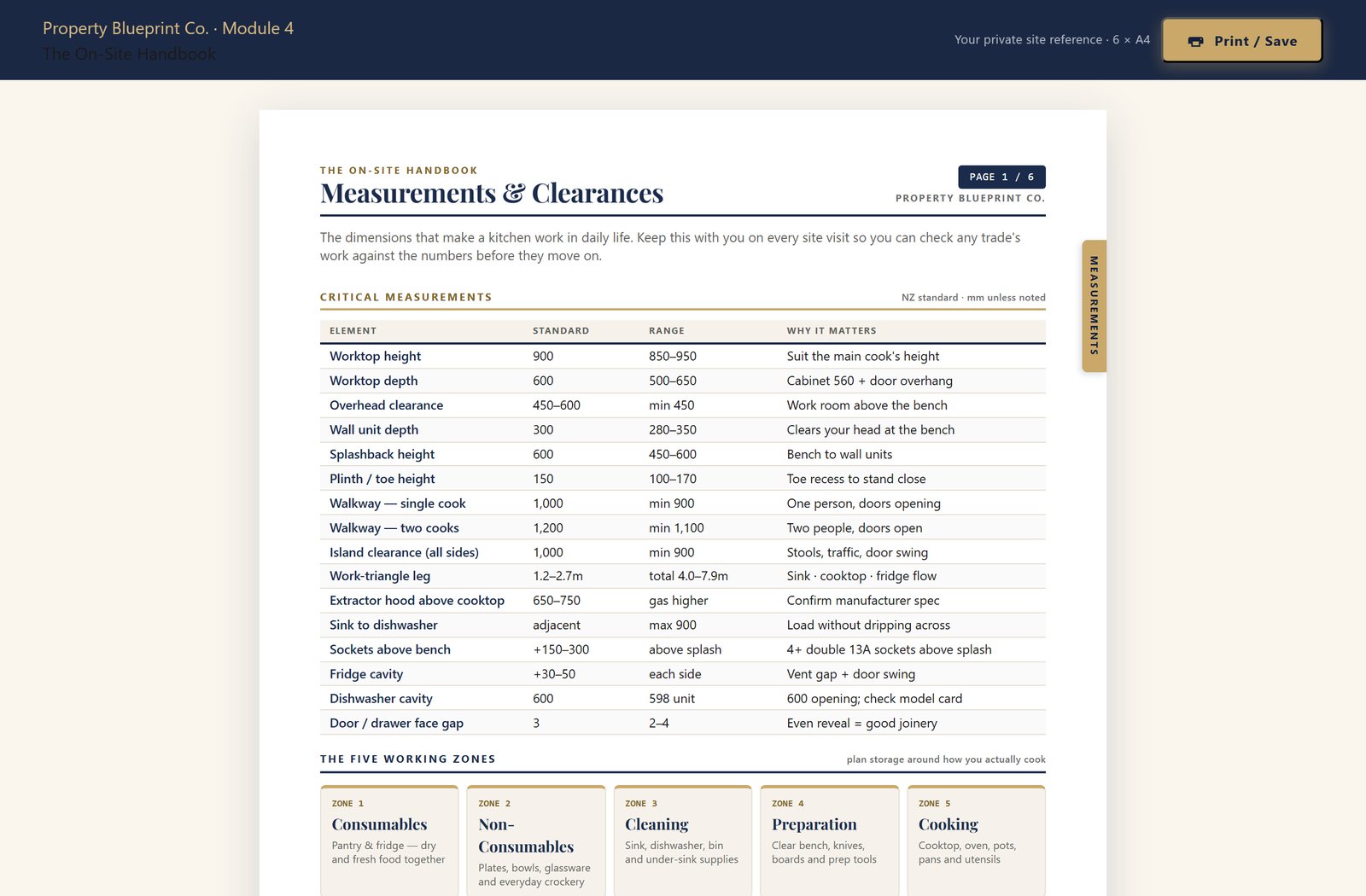Click 'plan storage around how you actually cook' note
1366x896 pixels.
[946, 759]
